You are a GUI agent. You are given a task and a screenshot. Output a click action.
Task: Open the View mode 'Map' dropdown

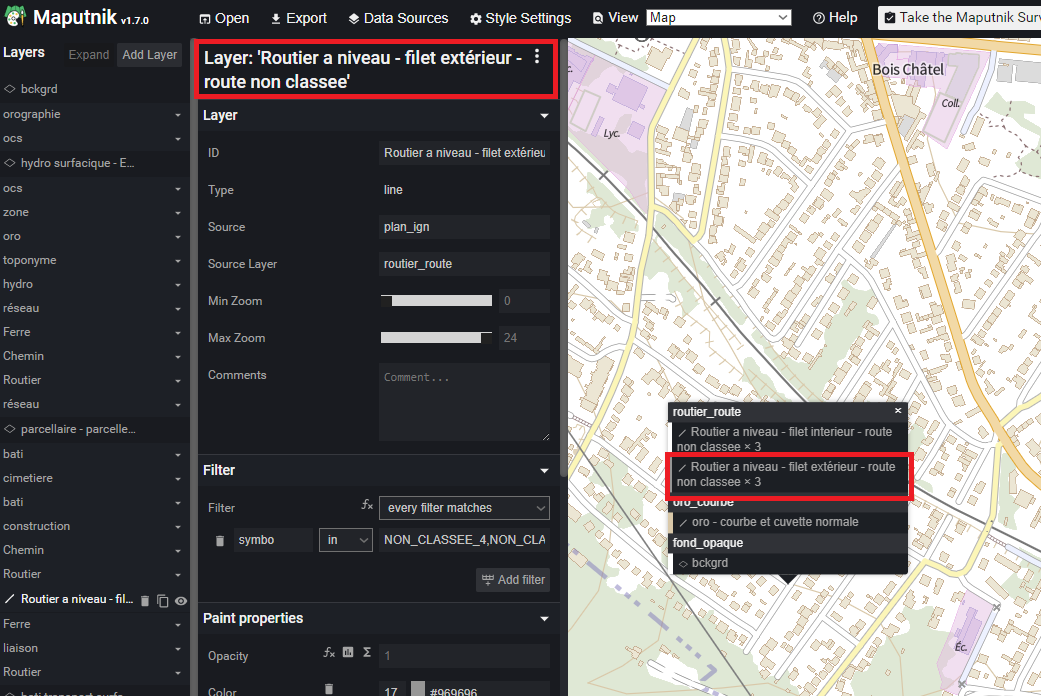719,18
